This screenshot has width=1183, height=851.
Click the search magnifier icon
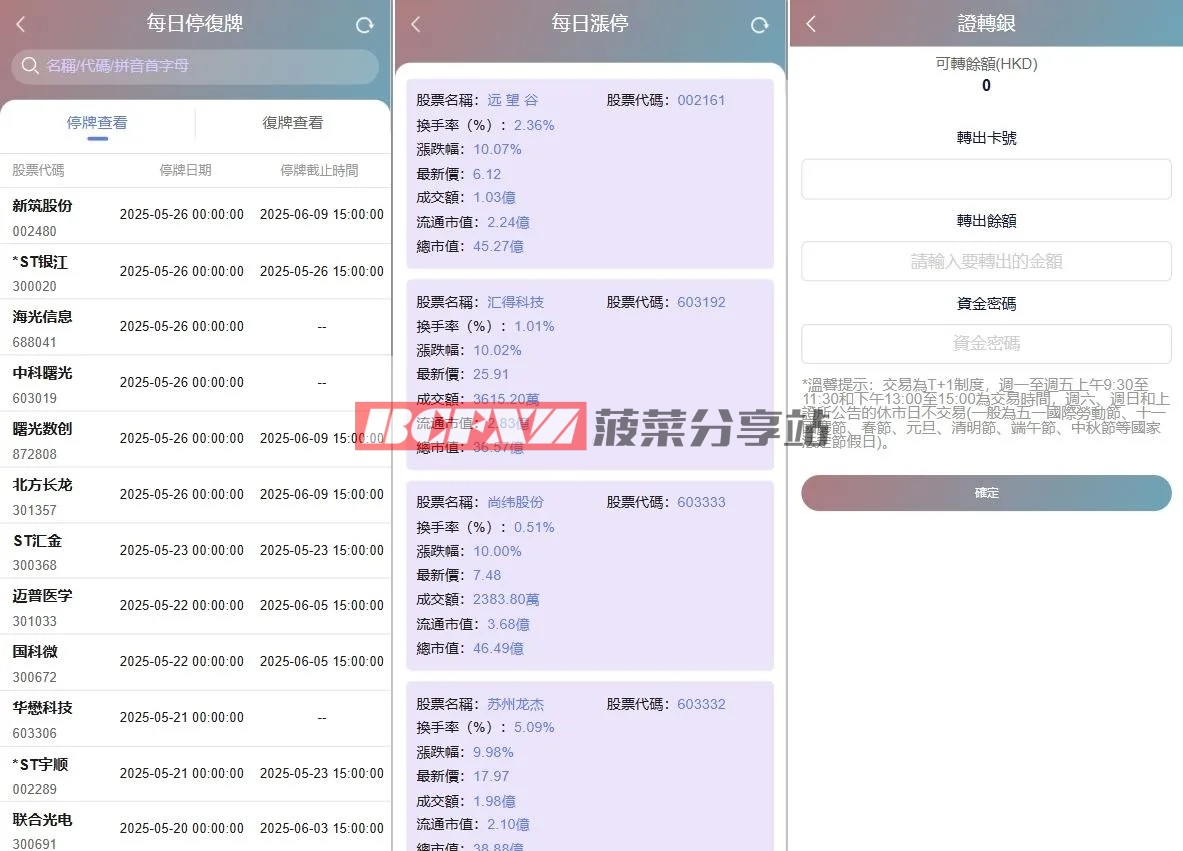[30, 67]
